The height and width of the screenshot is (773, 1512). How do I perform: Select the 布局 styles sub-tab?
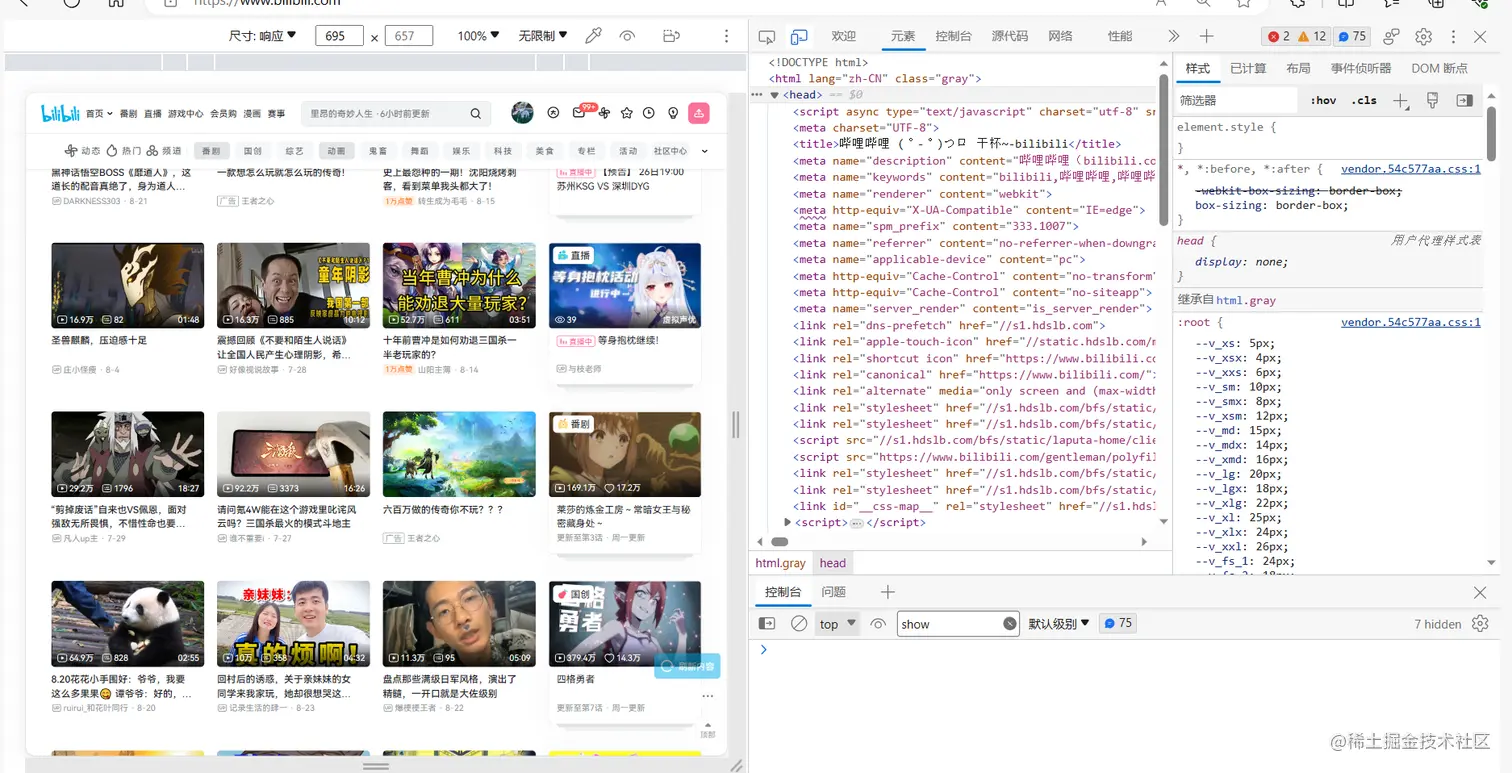coord(1298,68)
